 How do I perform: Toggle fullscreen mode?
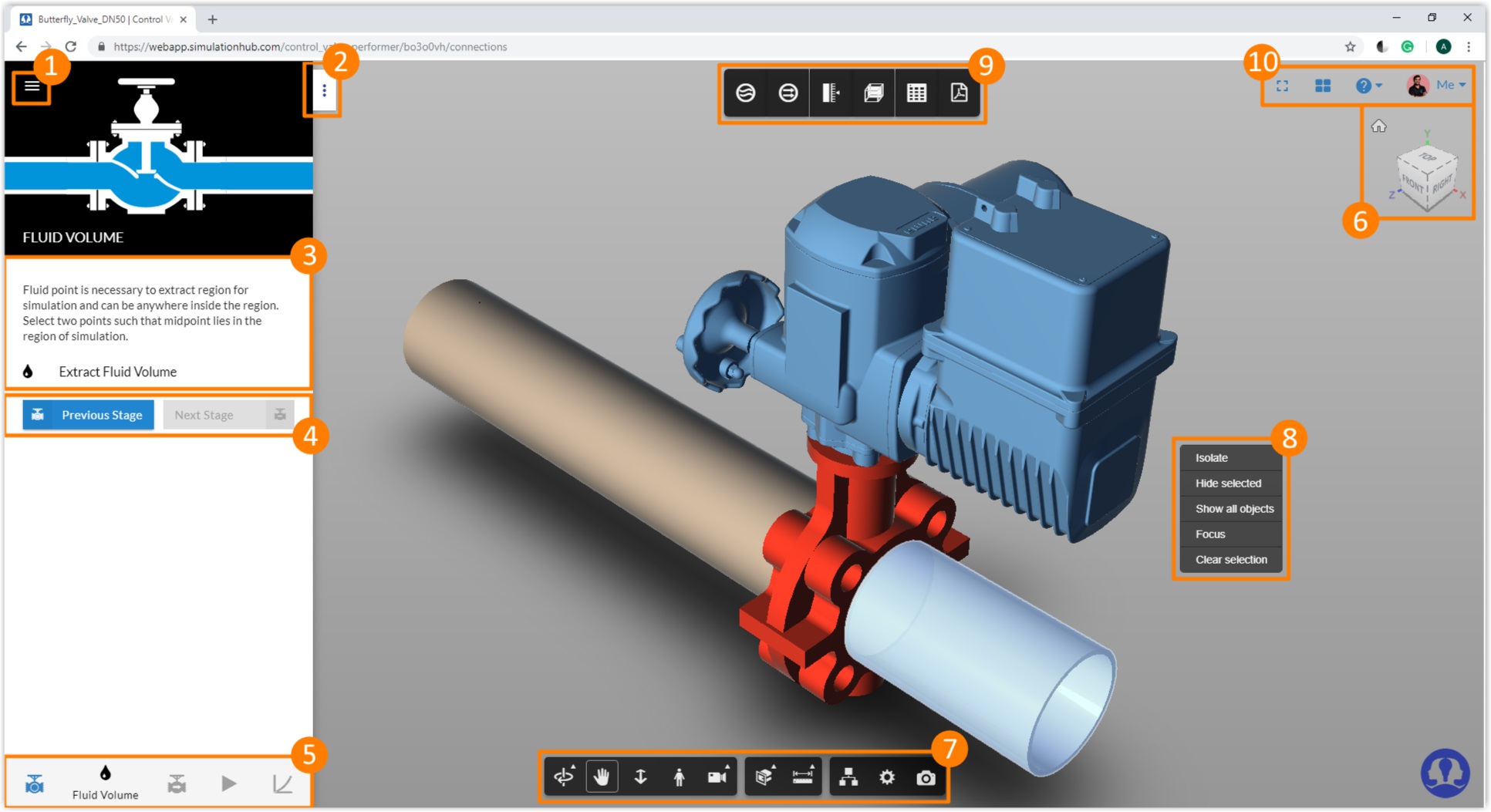point(1283,86)
